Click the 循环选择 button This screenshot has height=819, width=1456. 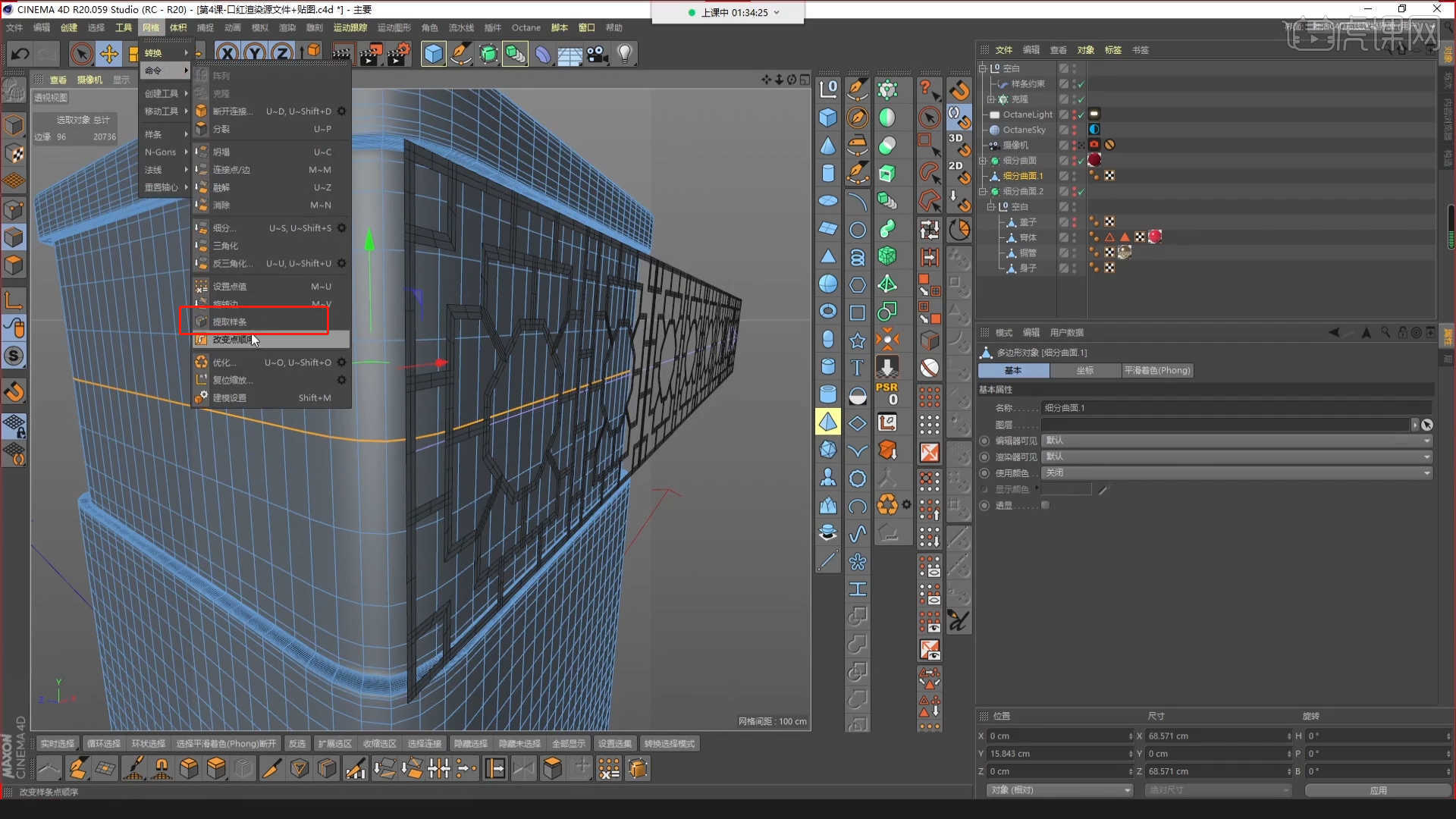[x=103, y=744]
